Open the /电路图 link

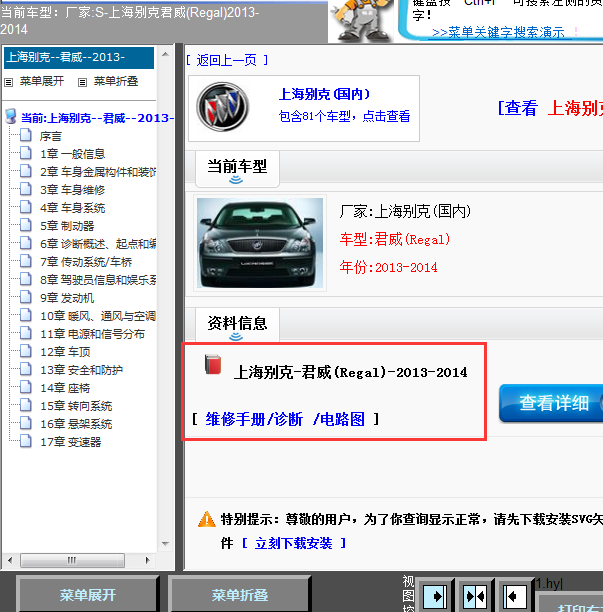tap(339, 419)
